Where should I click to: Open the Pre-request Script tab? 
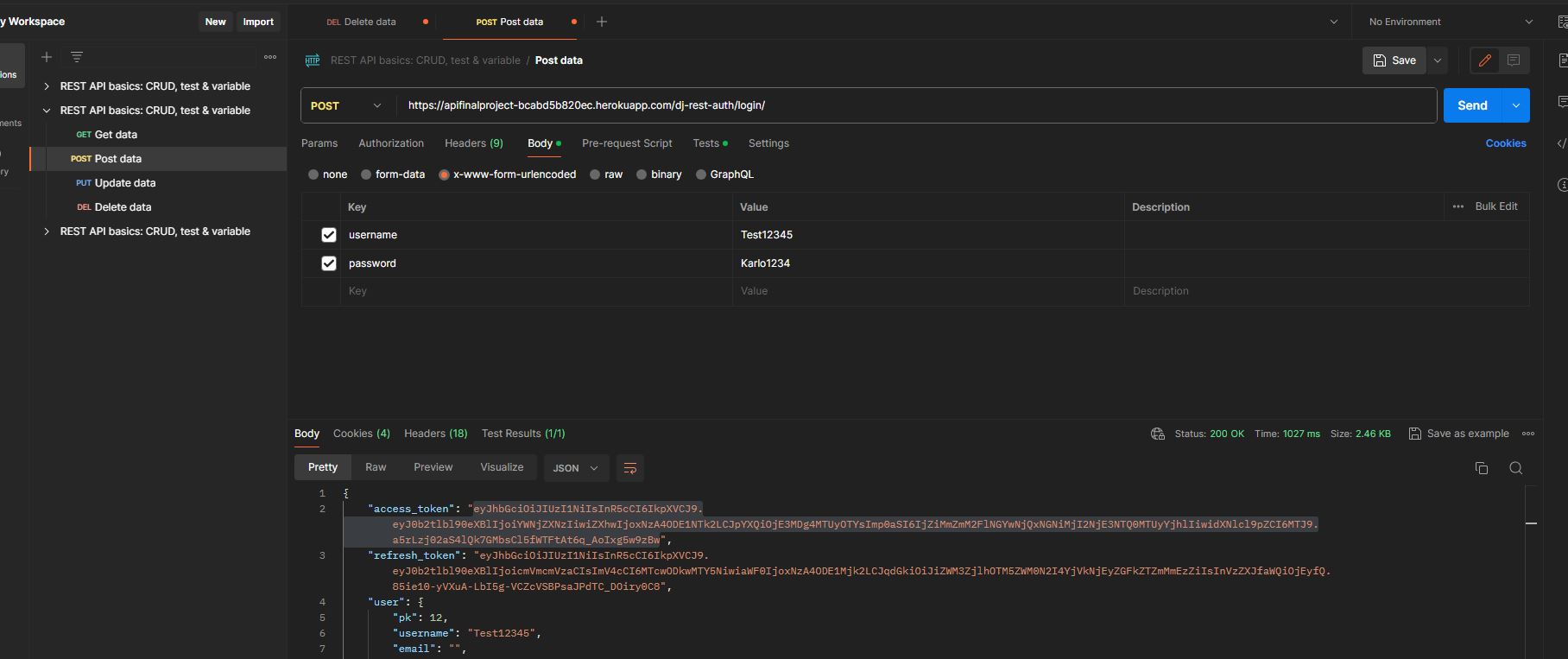627,143
